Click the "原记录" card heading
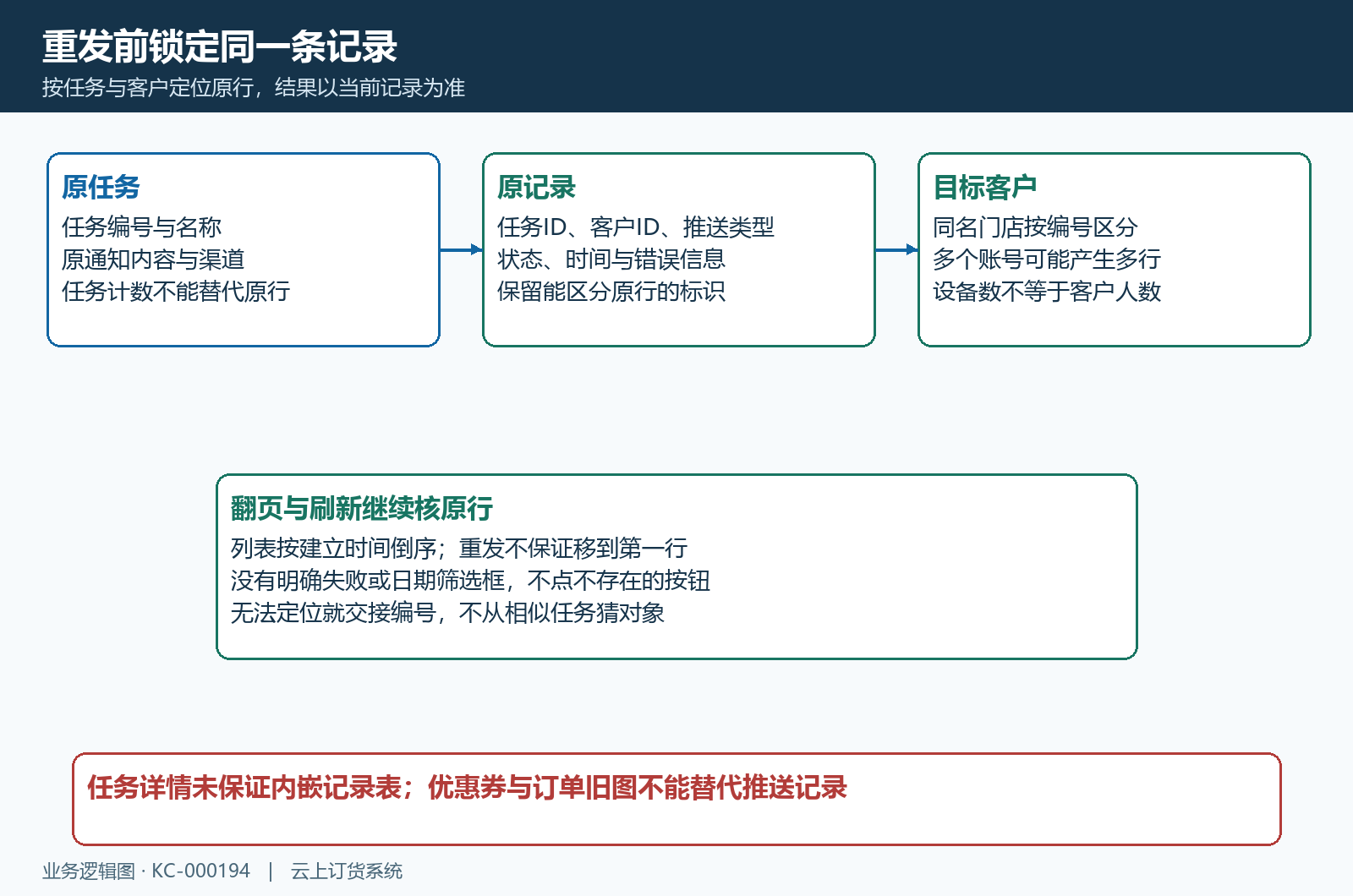1353x896 pixels. pyautogui.click(x=536, y=187)
